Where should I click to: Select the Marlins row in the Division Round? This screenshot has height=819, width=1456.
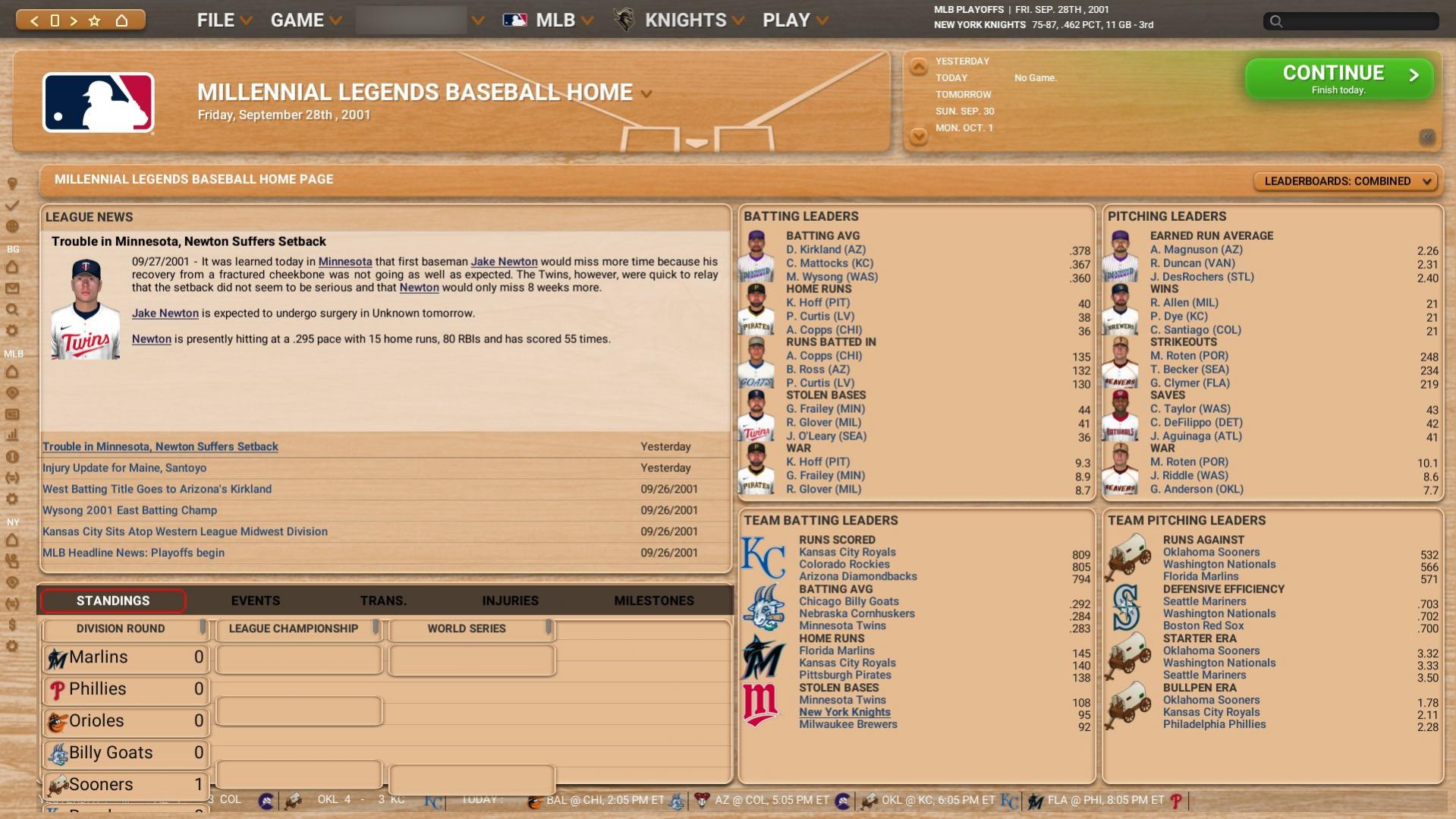coord(125,658)
